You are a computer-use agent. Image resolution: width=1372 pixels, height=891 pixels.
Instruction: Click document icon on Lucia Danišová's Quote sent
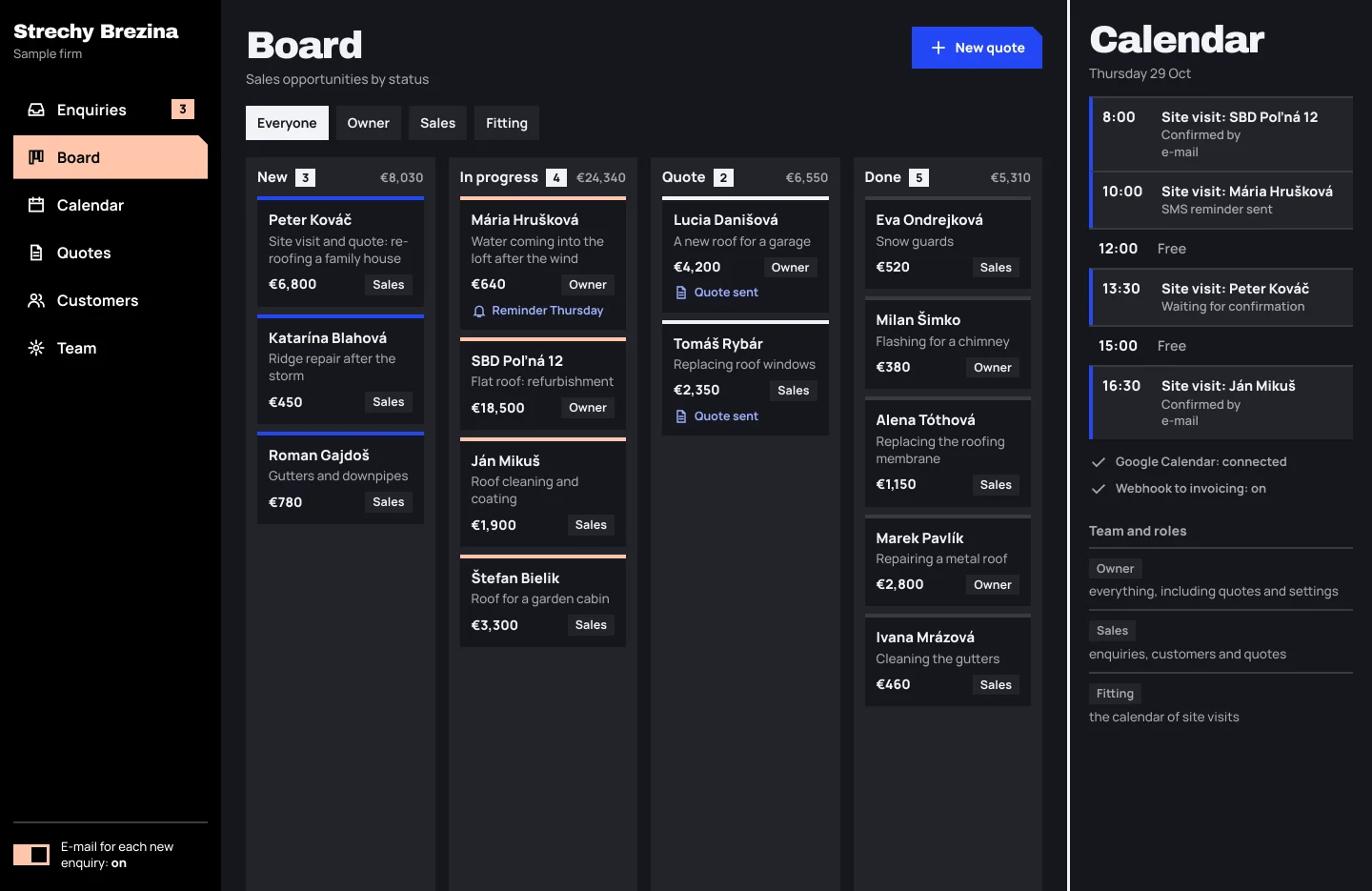(681, 293)
